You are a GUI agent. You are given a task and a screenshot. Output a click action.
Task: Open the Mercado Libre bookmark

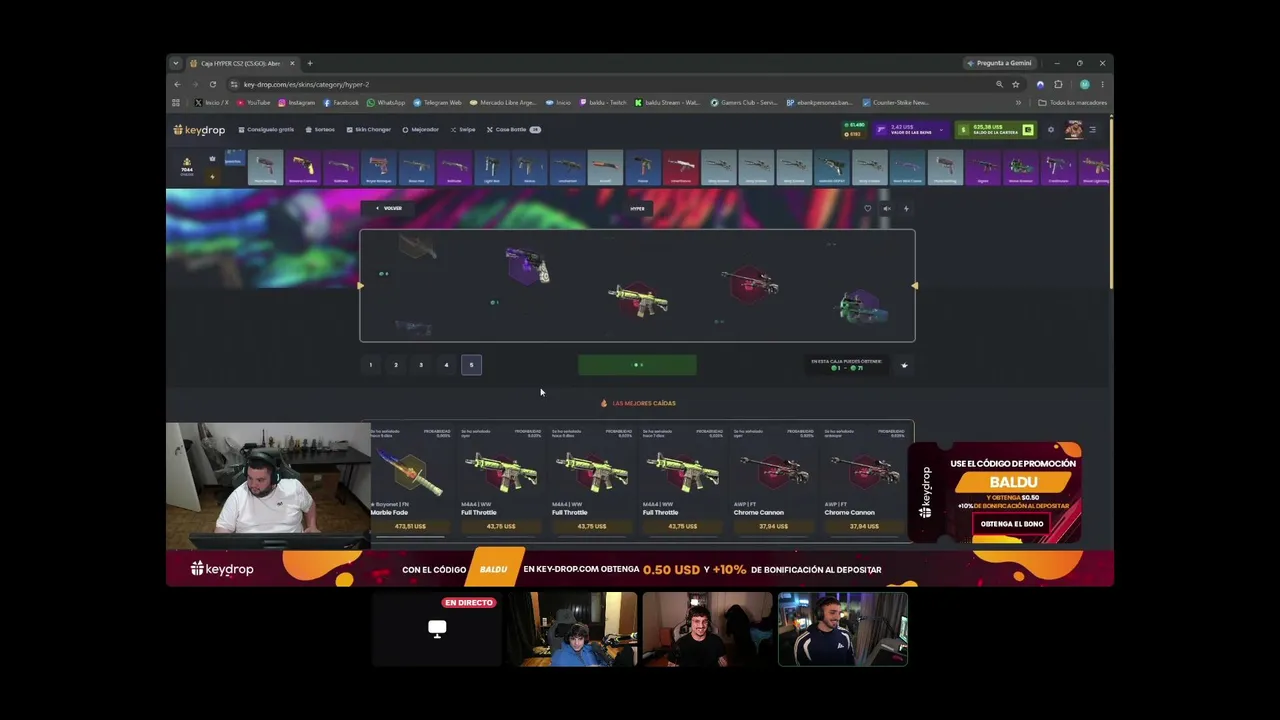point(505,103)
